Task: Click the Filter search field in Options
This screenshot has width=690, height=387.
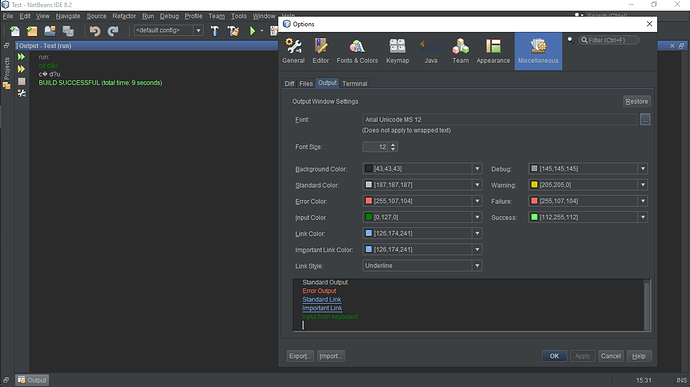Action: [x=609, y=40]
